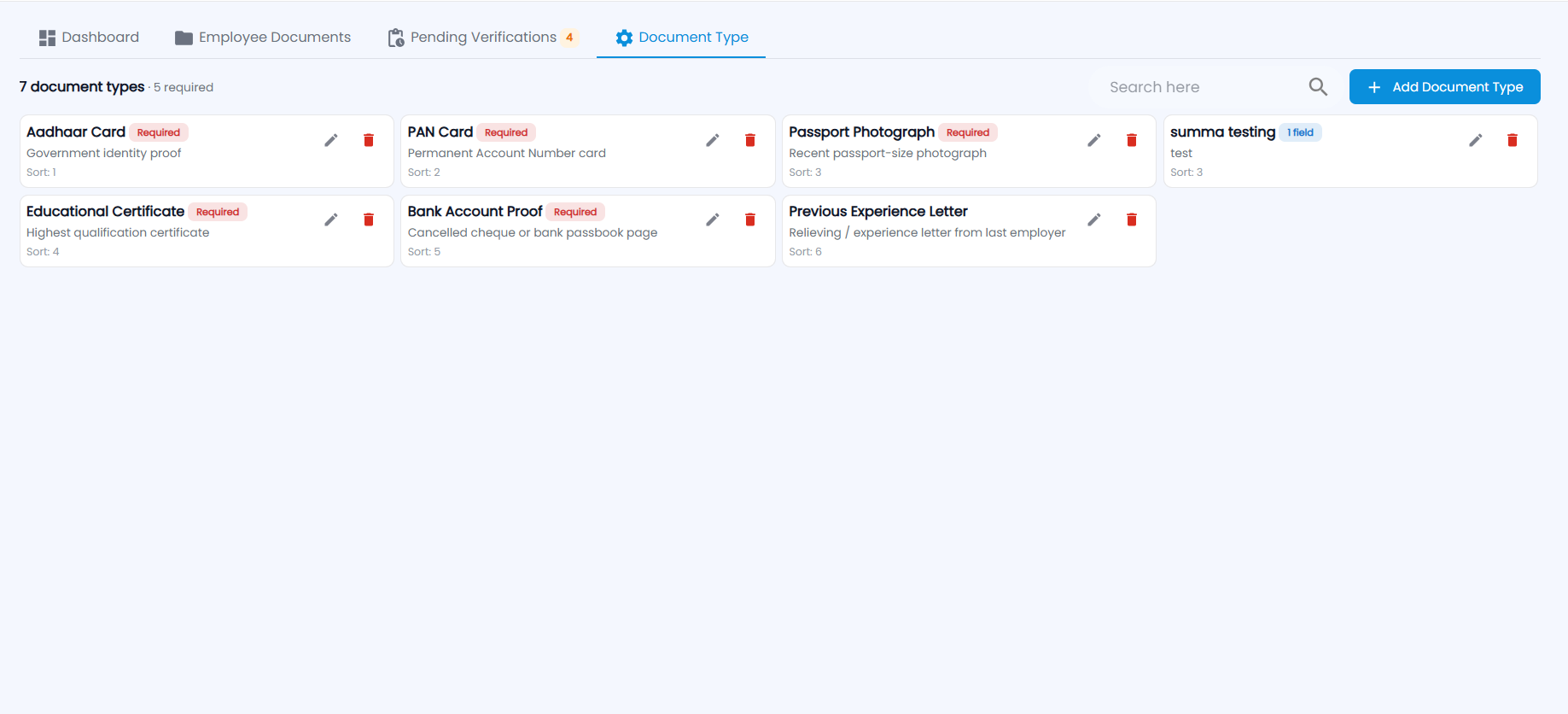Delete the Aadhaar Card document type

coord(369,140)
